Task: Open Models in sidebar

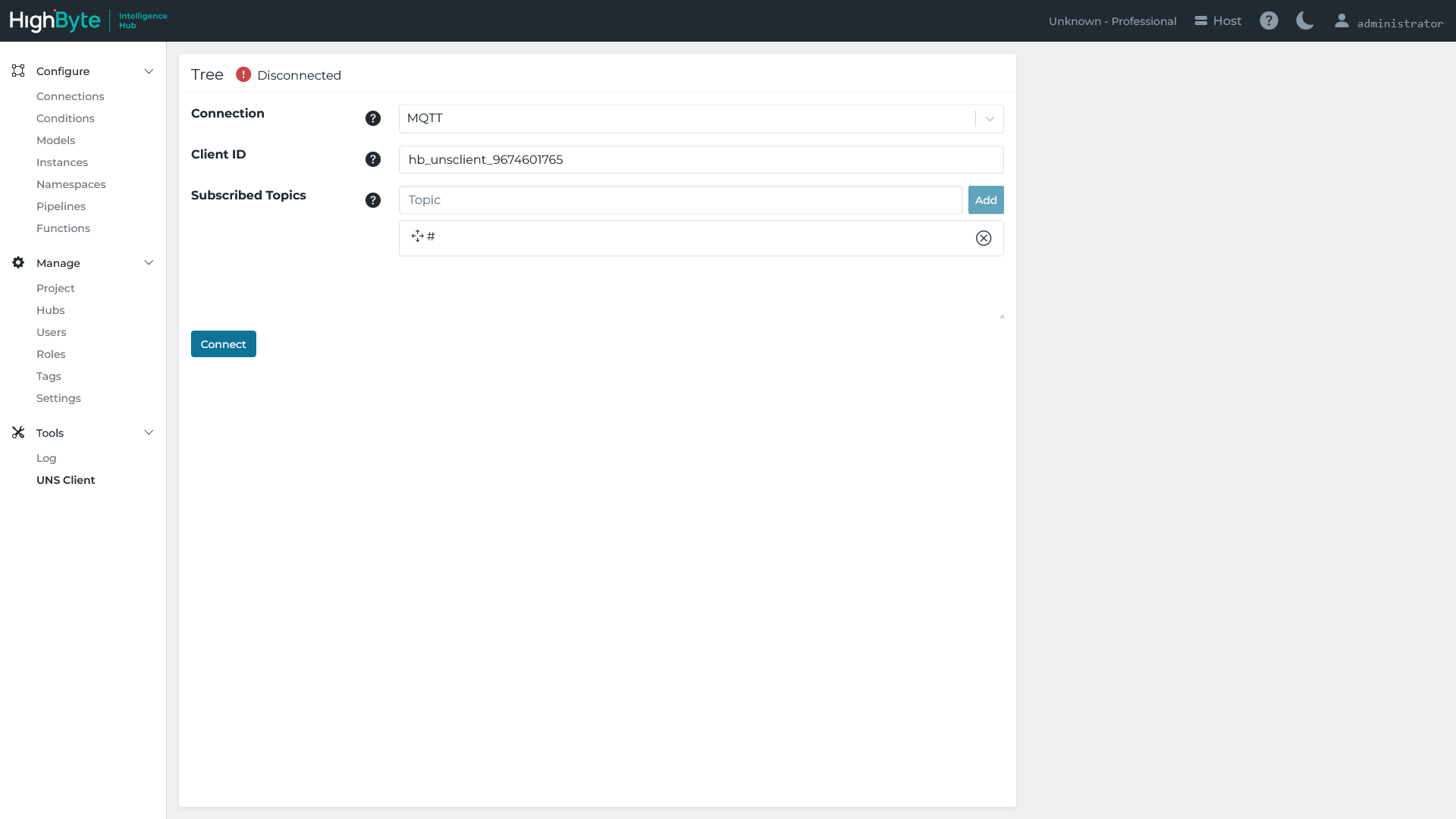Action: tap(56, 140)
